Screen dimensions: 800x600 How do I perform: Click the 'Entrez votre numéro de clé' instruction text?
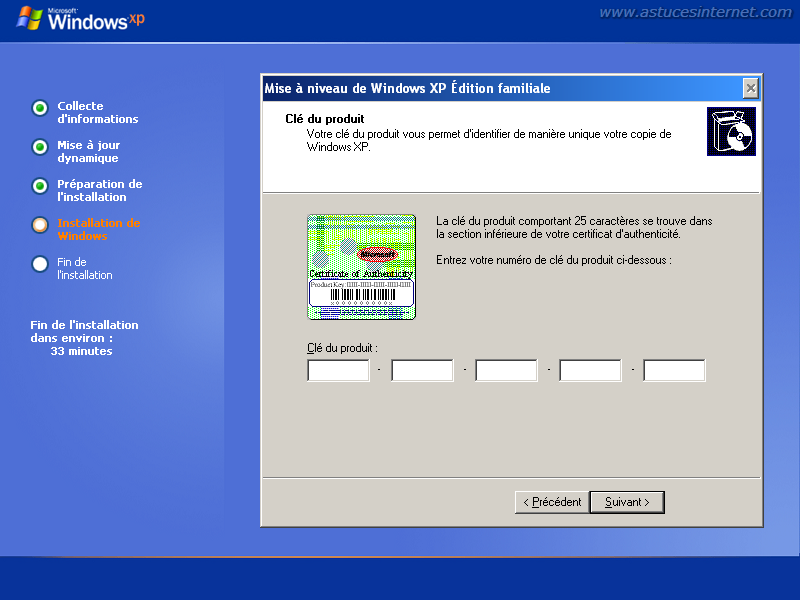tap(554, 260)
